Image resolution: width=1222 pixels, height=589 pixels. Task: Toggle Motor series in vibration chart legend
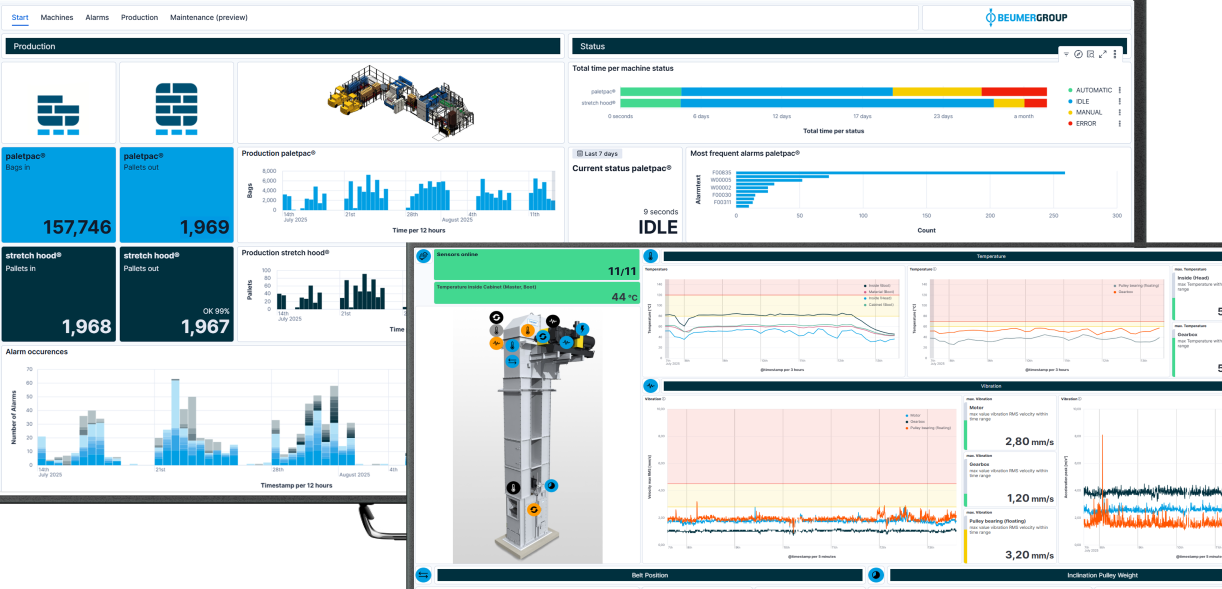coord(914,414)
